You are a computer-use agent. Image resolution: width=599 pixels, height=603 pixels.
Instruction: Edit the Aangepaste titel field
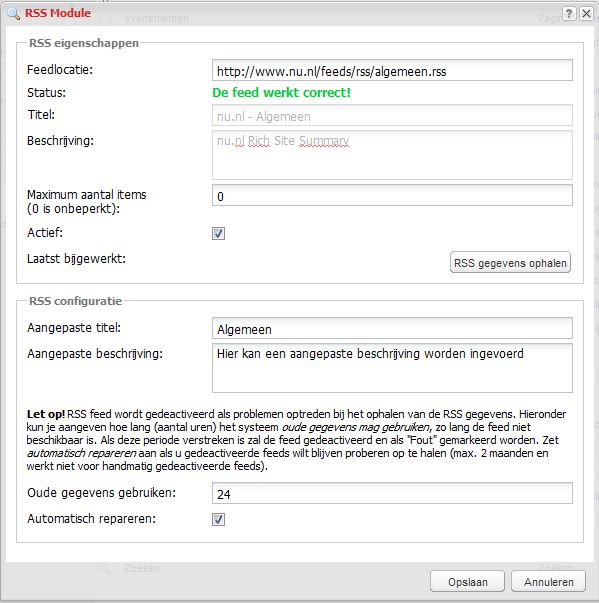392,328
